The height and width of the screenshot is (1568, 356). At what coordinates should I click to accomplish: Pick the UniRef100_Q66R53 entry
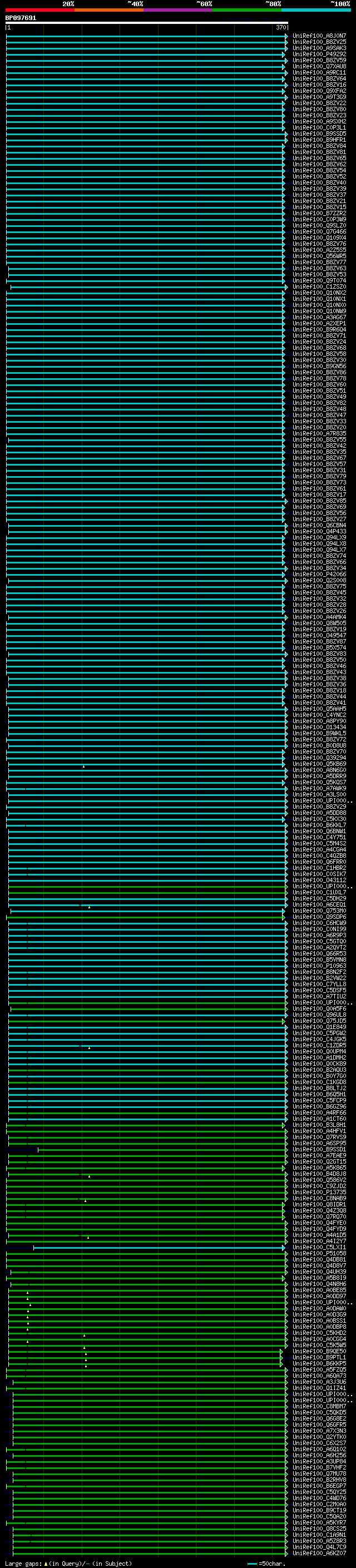point(319,953)
